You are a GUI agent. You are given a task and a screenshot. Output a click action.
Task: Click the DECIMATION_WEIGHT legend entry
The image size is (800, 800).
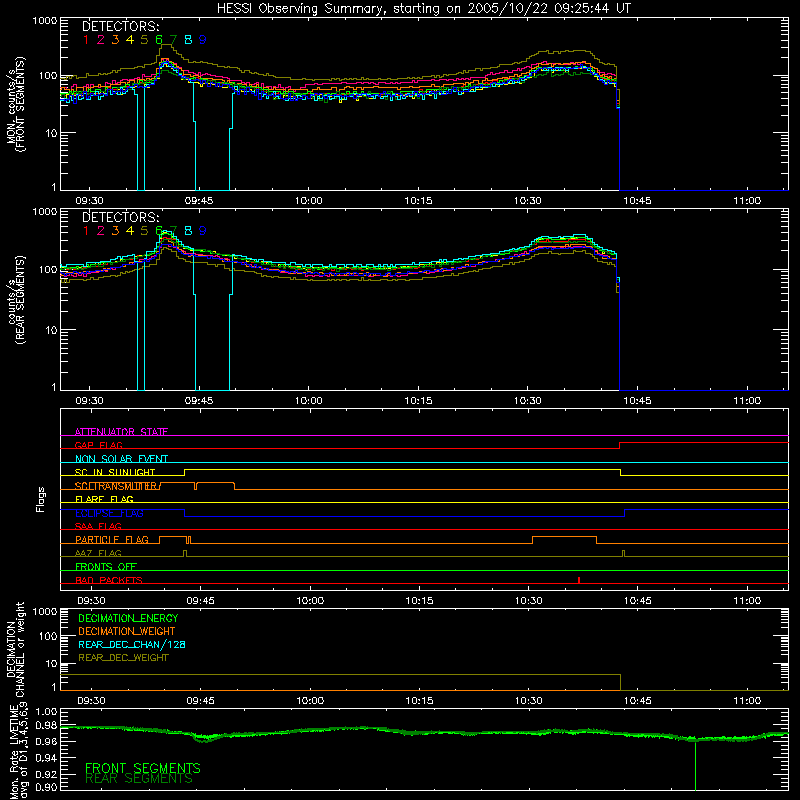127,631
